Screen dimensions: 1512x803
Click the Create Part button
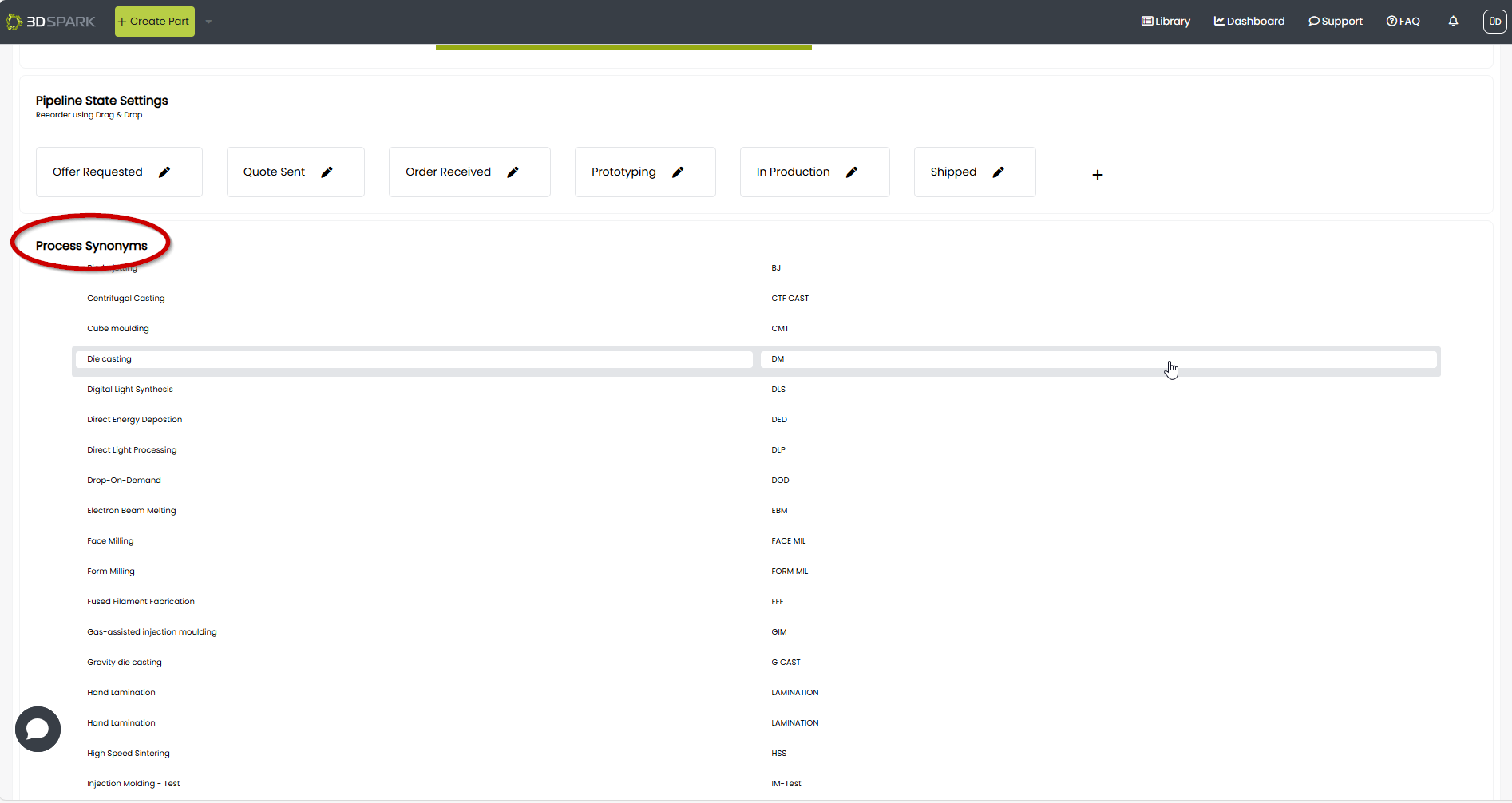[x=154, y=22]
